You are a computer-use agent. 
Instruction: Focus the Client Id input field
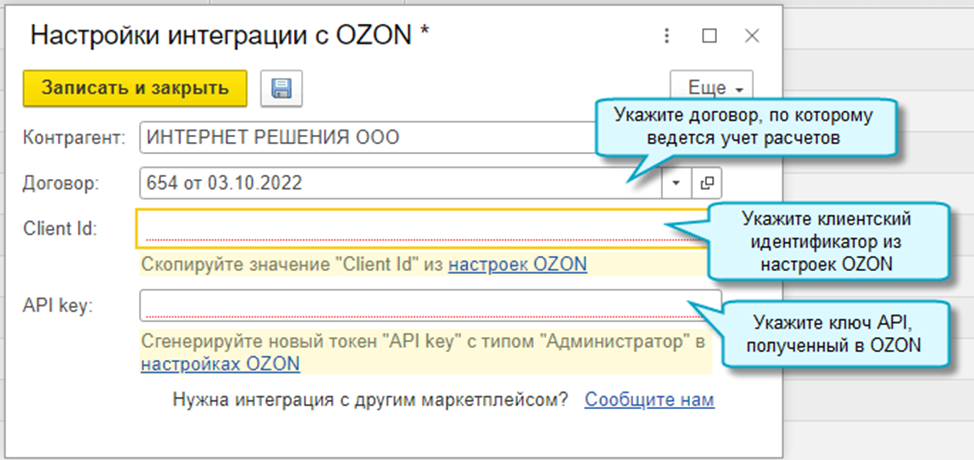point(420,228)
